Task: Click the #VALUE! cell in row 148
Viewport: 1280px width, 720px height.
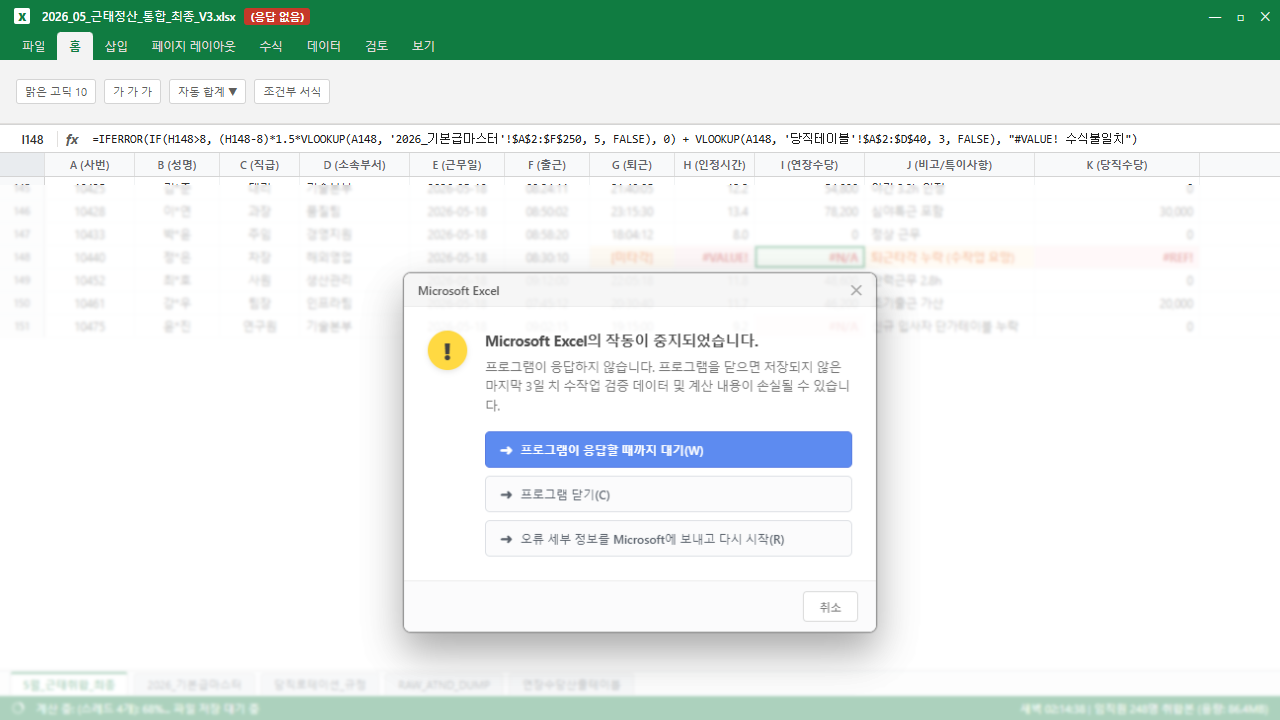Action: click(x=714, y=257)
